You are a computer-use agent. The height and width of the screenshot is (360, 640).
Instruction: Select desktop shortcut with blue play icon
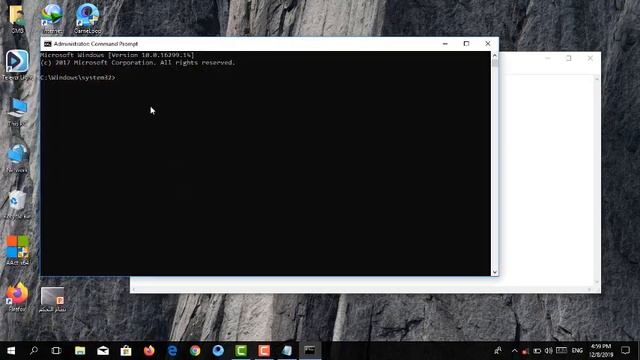tap(17, 65)
